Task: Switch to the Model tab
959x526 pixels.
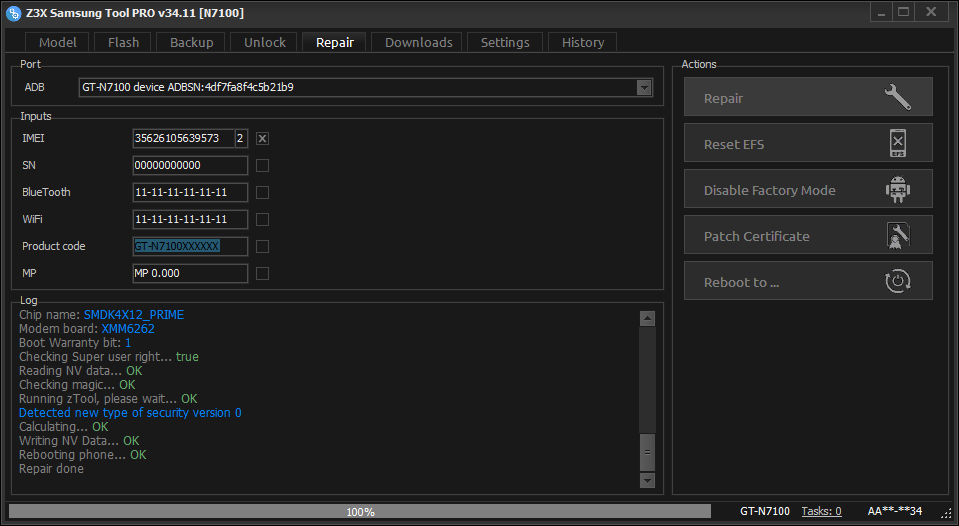Action: point(57,42)
